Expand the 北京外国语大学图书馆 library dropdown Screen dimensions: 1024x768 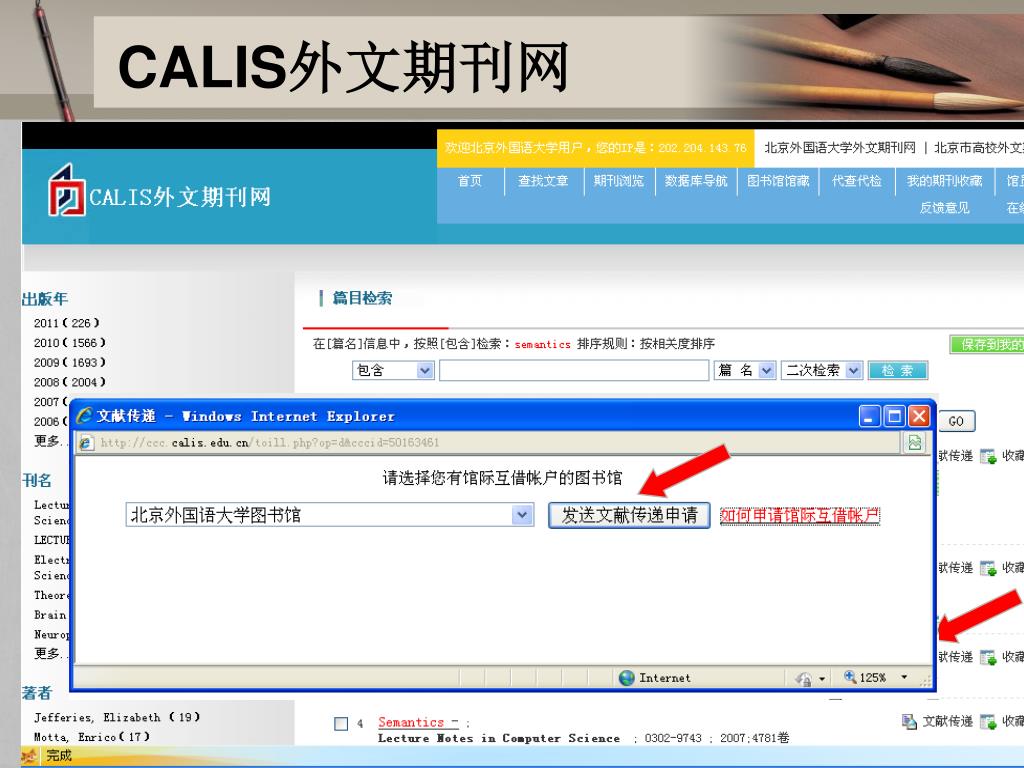521,515
